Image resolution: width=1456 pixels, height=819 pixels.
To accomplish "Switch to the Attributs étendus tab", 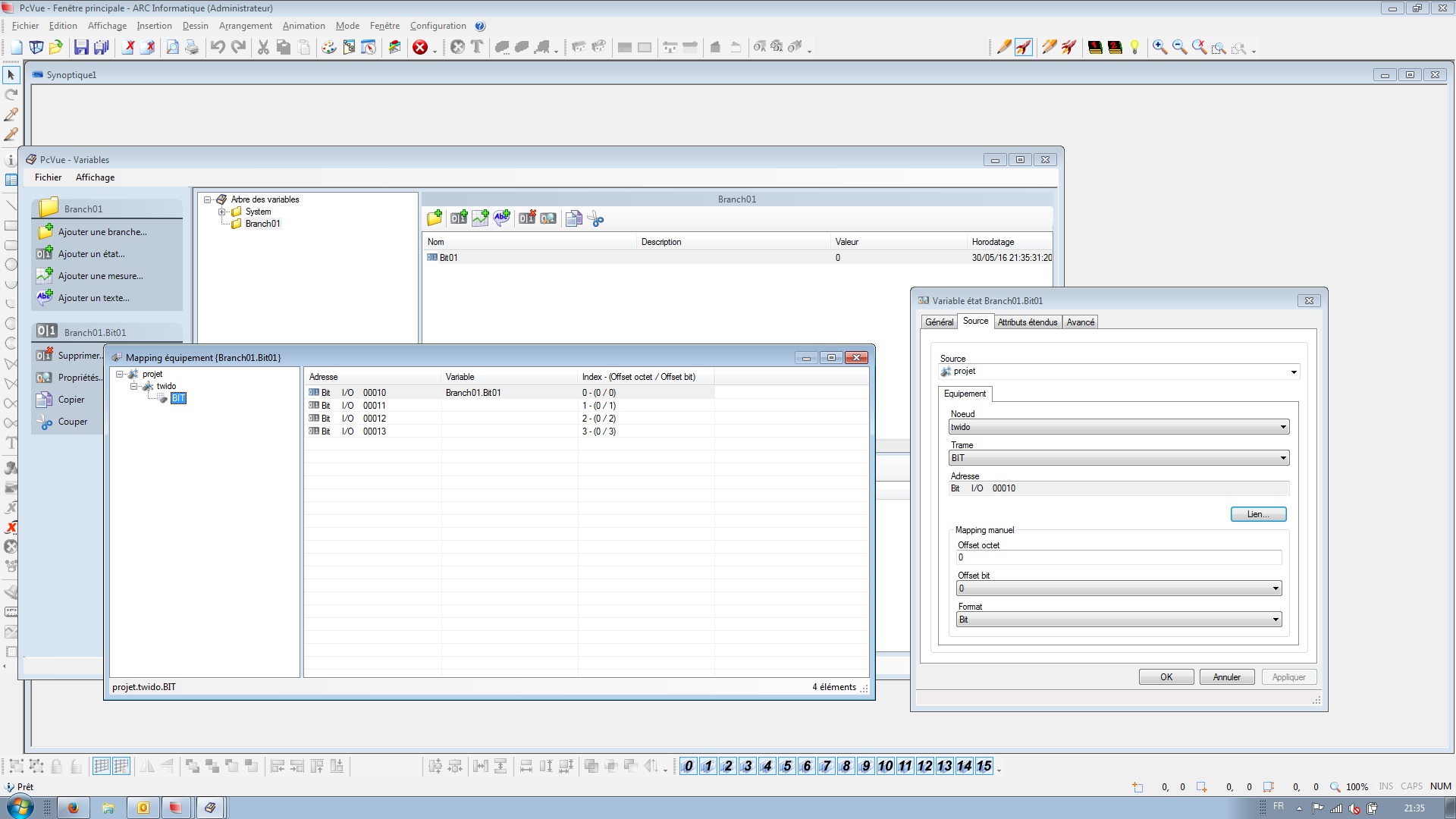I will click(x=1027, y=322).
